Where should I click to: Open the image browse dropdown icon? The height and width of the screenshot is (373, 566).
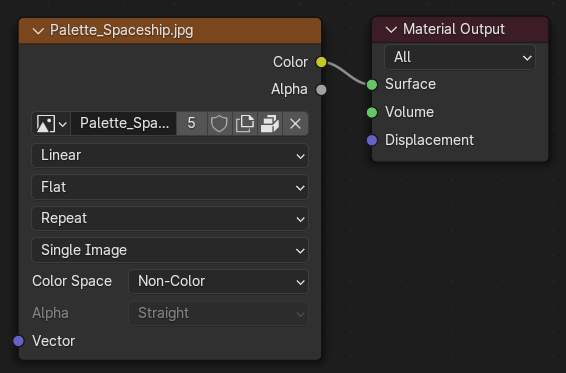51,124
